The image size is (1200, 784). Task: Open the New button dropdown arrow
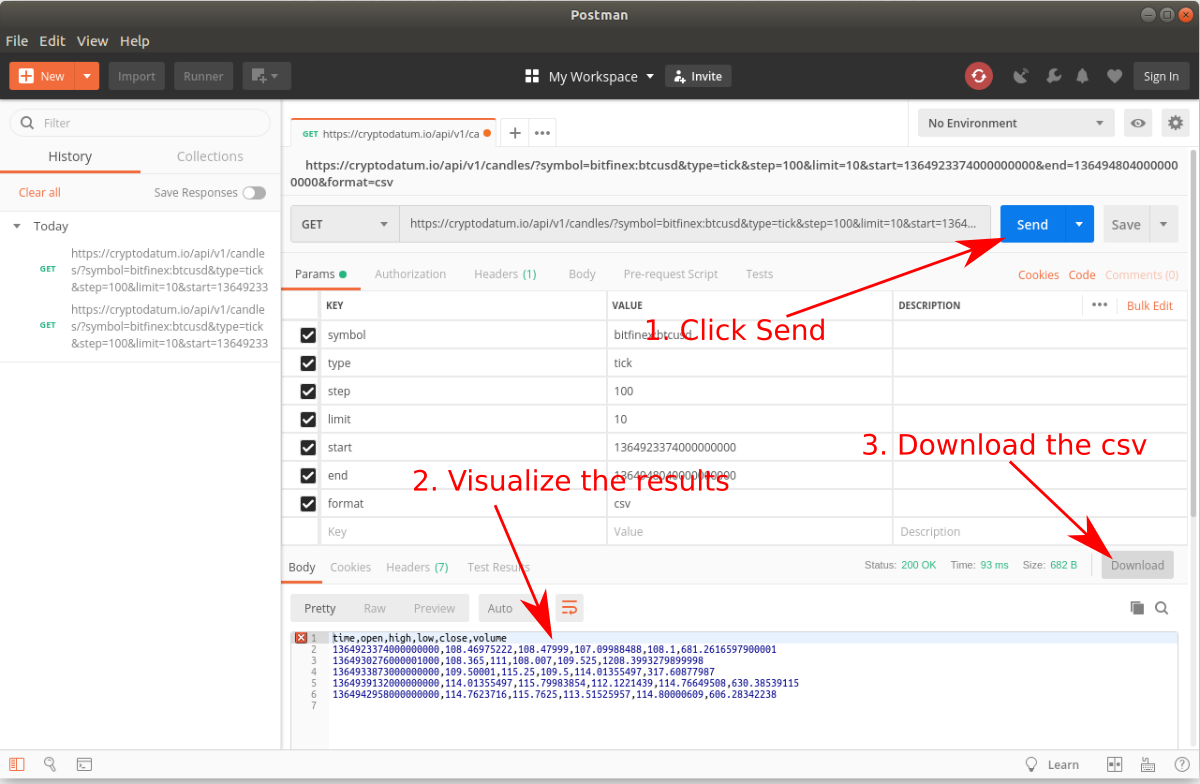88,76
